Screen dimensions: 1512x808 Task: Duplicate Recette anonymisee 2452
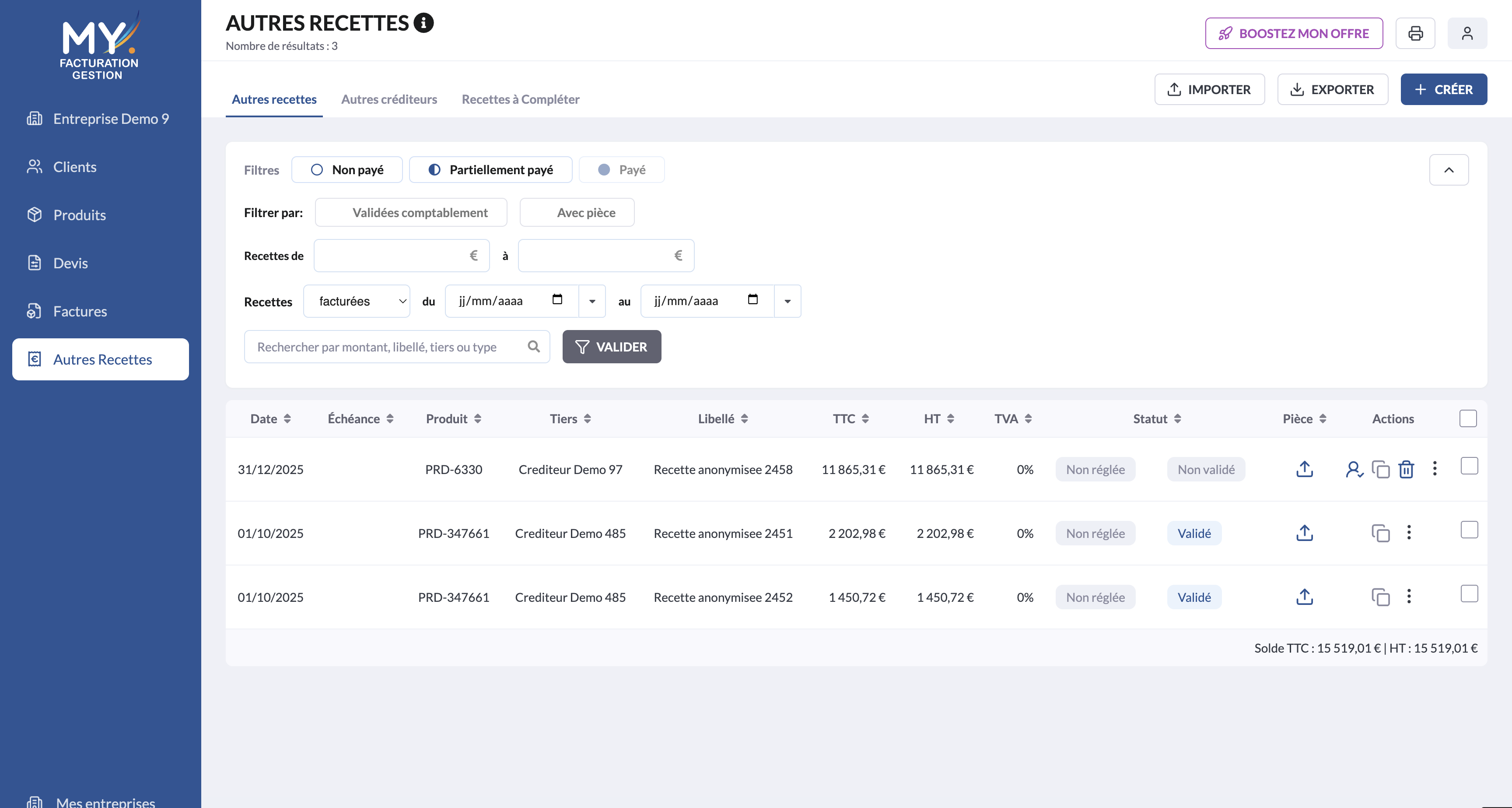(x=1380, y=597)
